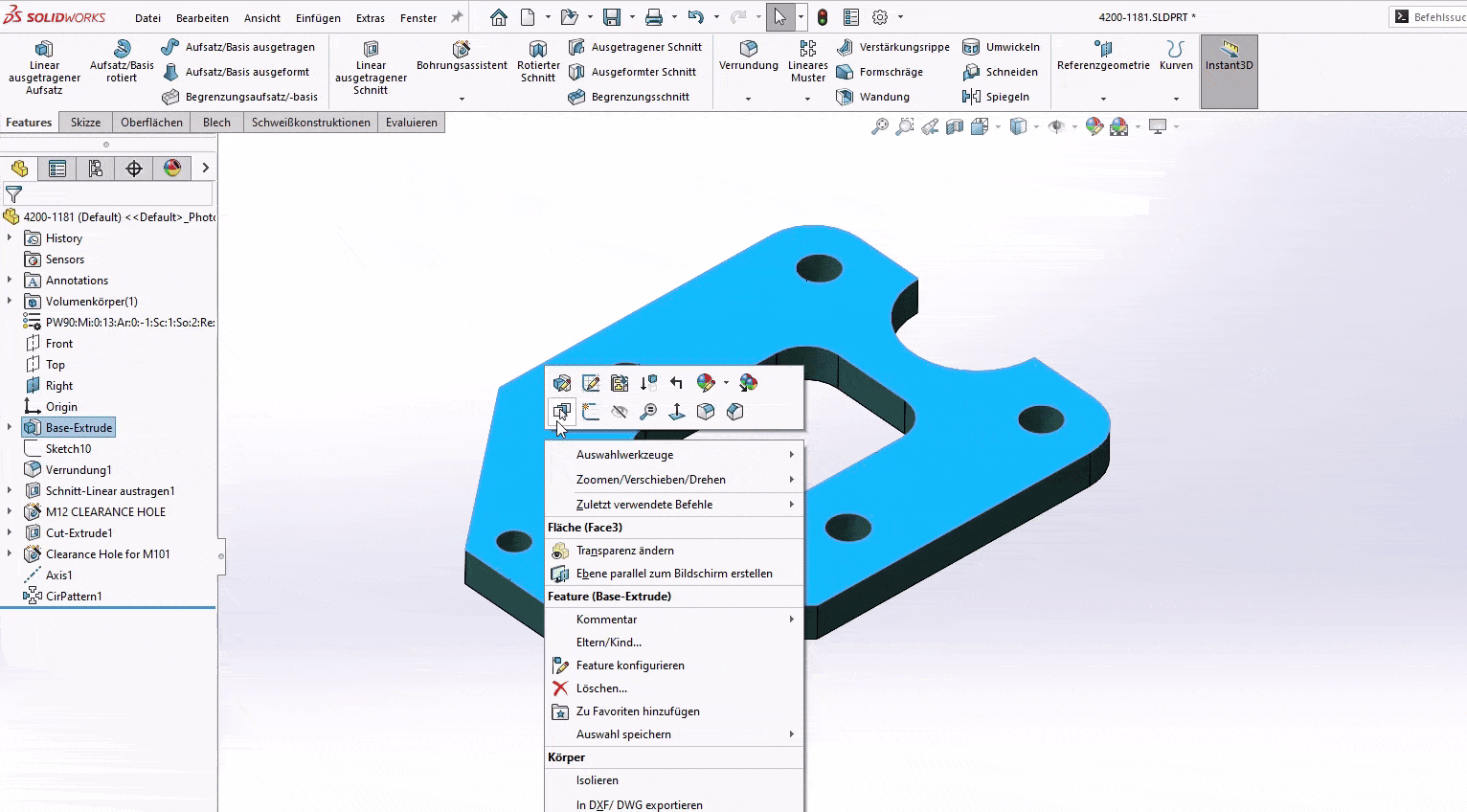1467x812 pixels.
Task: Click the Zoom to Fit magnifier icon
Action: pos(879,126)
